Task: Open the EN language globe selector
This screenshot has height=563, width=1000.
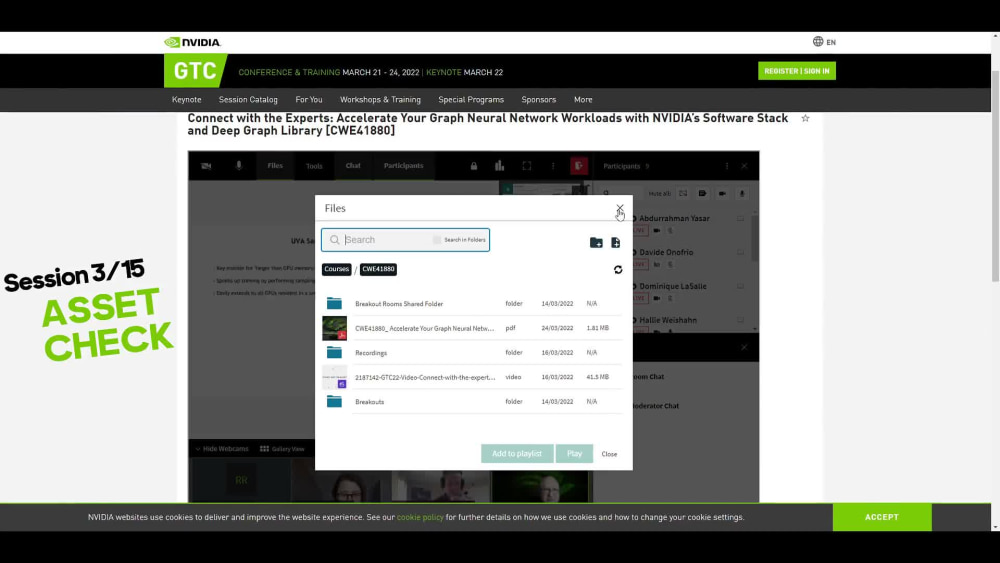Action: [824, 41]
